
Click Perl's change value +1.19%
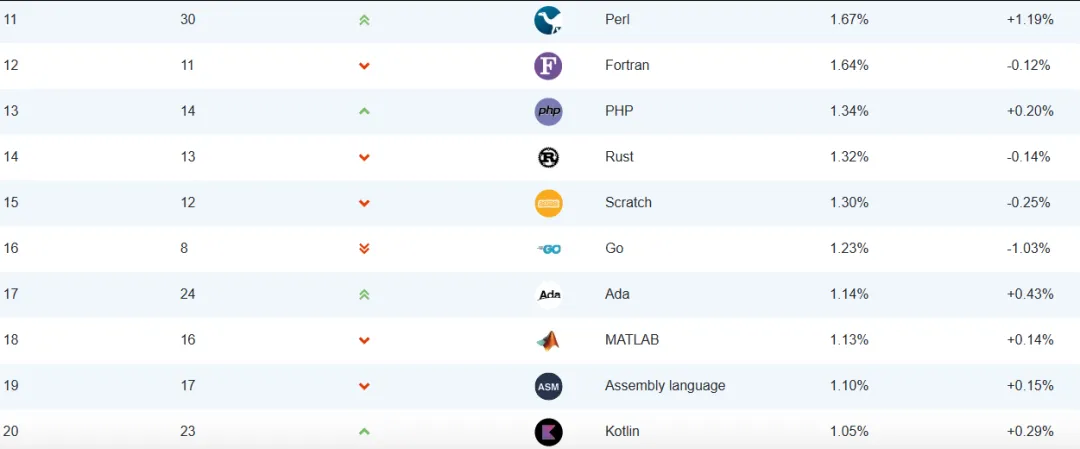point(1030,20)
